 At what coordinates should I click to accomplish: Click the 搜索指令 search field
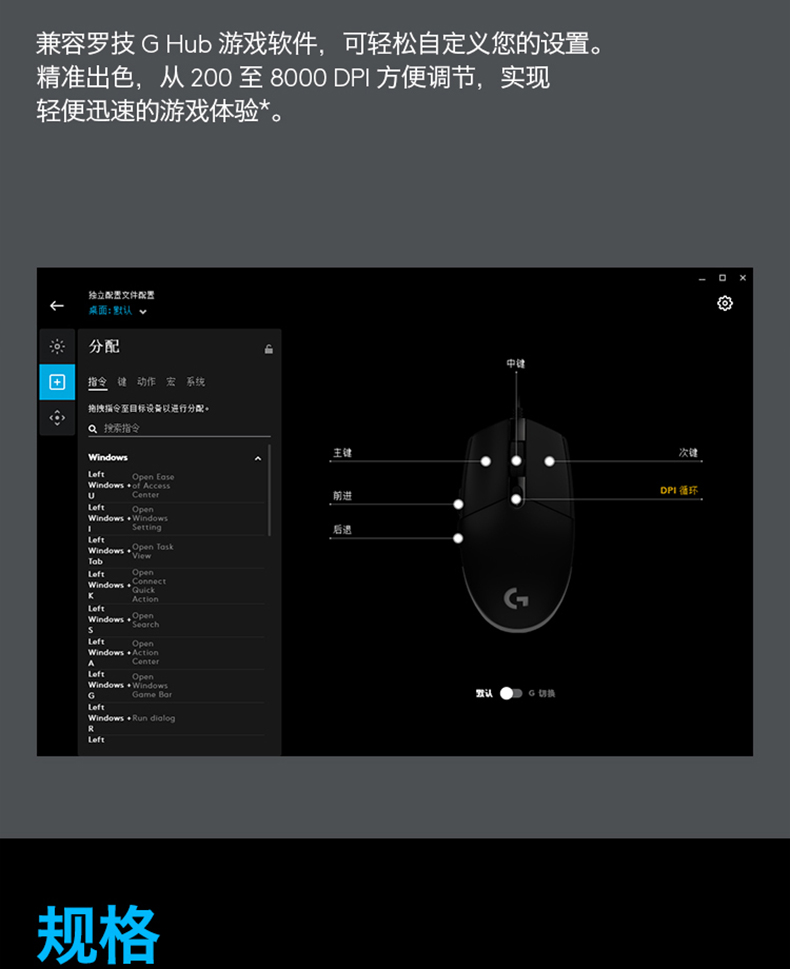[179, 428]
